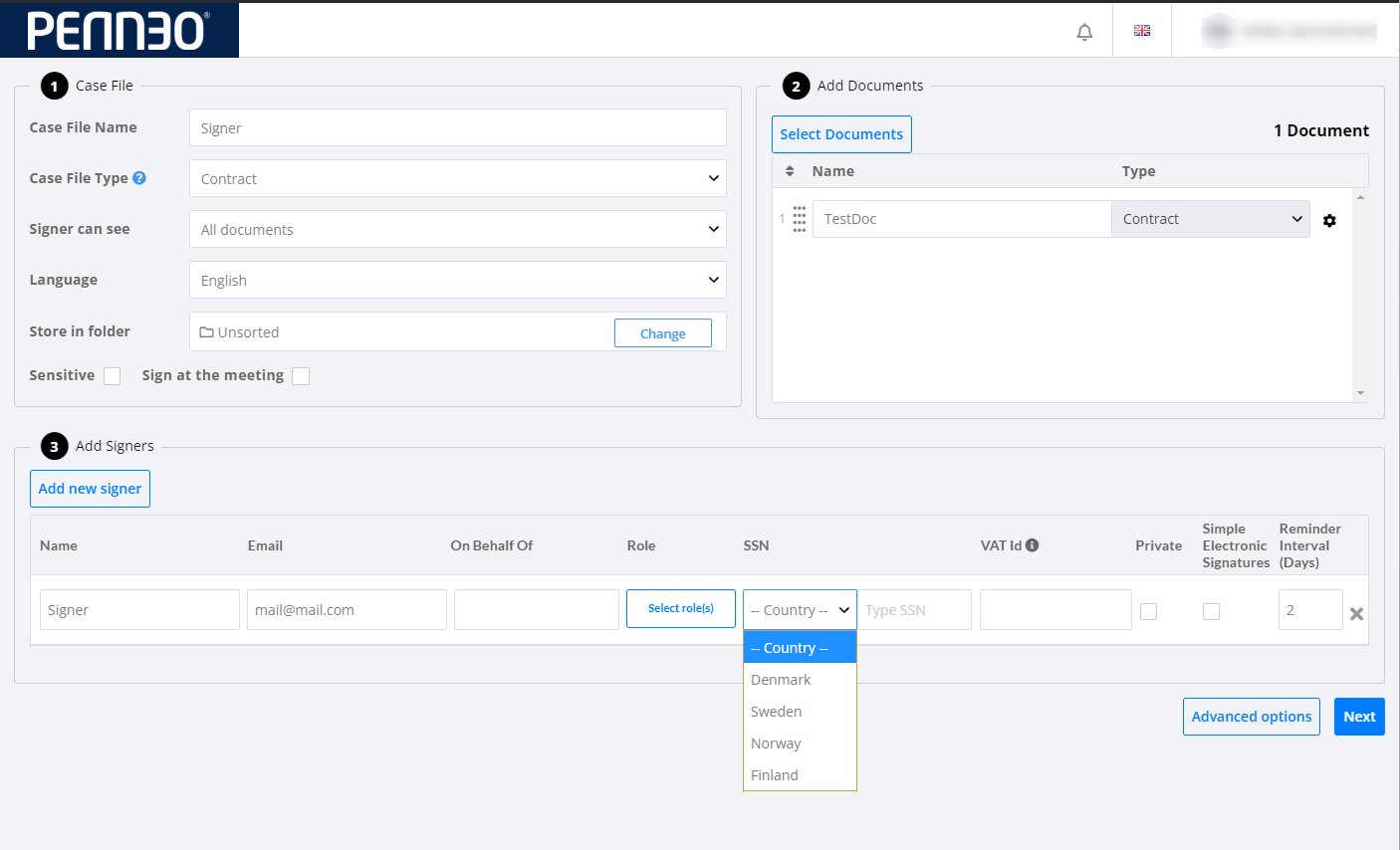Screen dimensions: 1400x850
Task: Tick the Sensitive checkbox
Action: (x=113, y=376)
